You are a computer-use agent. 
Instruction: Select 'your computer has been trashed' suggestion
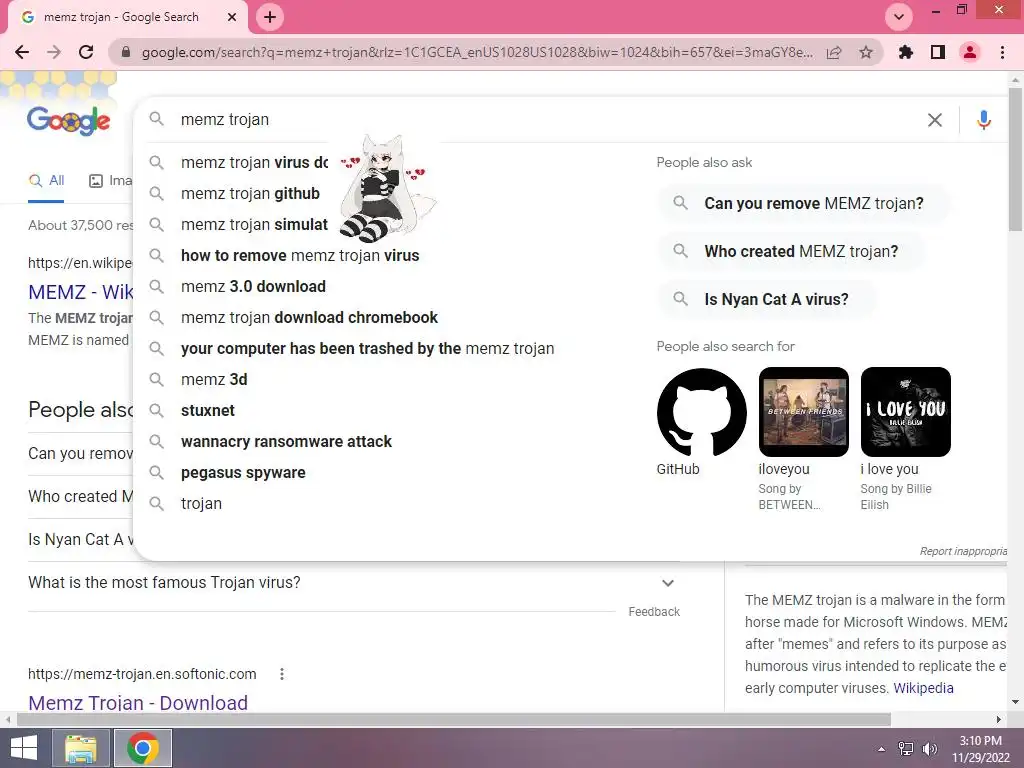tap(367, 349)
